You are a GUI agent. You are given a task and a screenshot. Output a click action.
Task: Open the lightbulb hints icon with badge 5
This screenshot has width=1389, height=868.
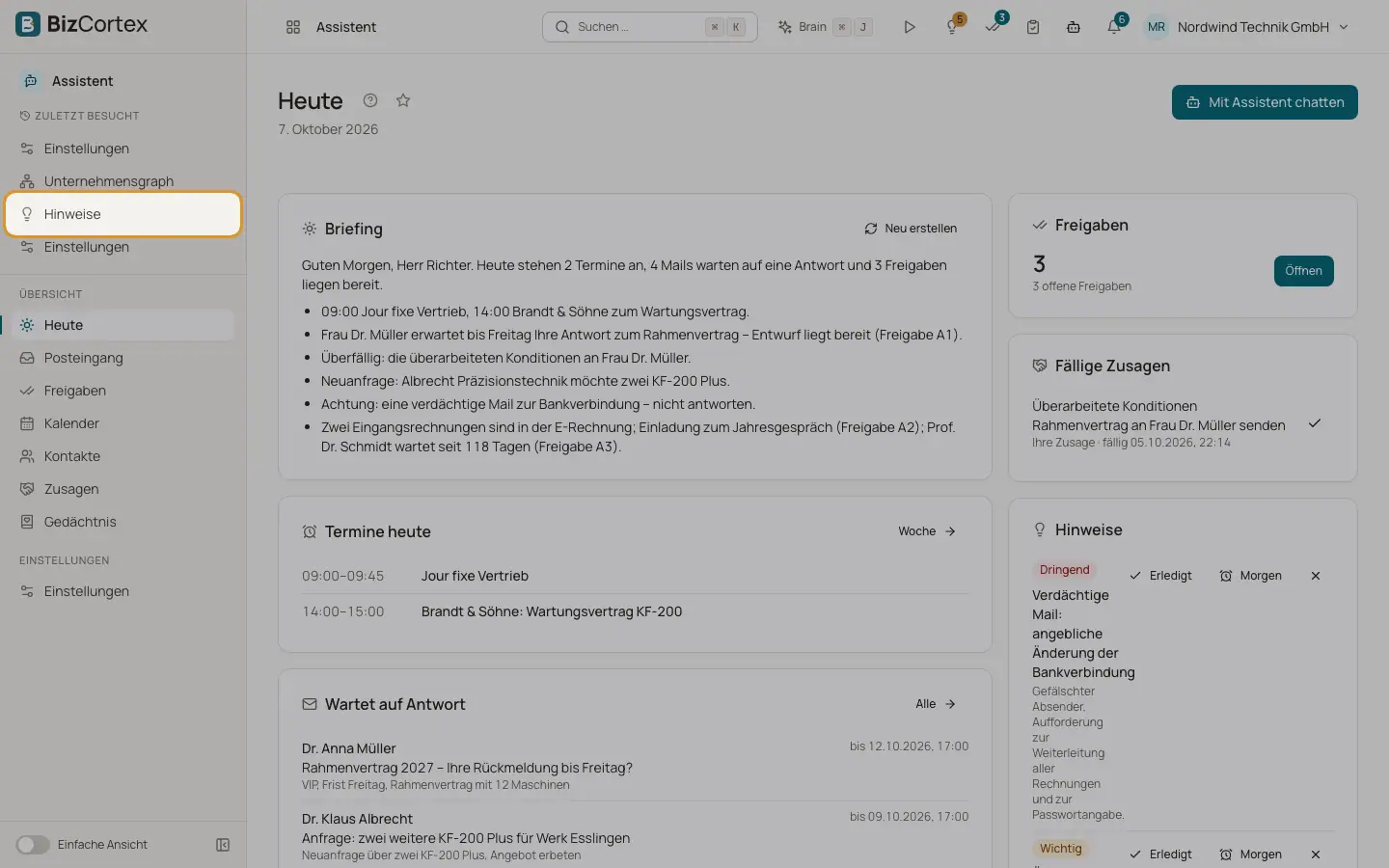pyautogui.click(x=953, y=27)
